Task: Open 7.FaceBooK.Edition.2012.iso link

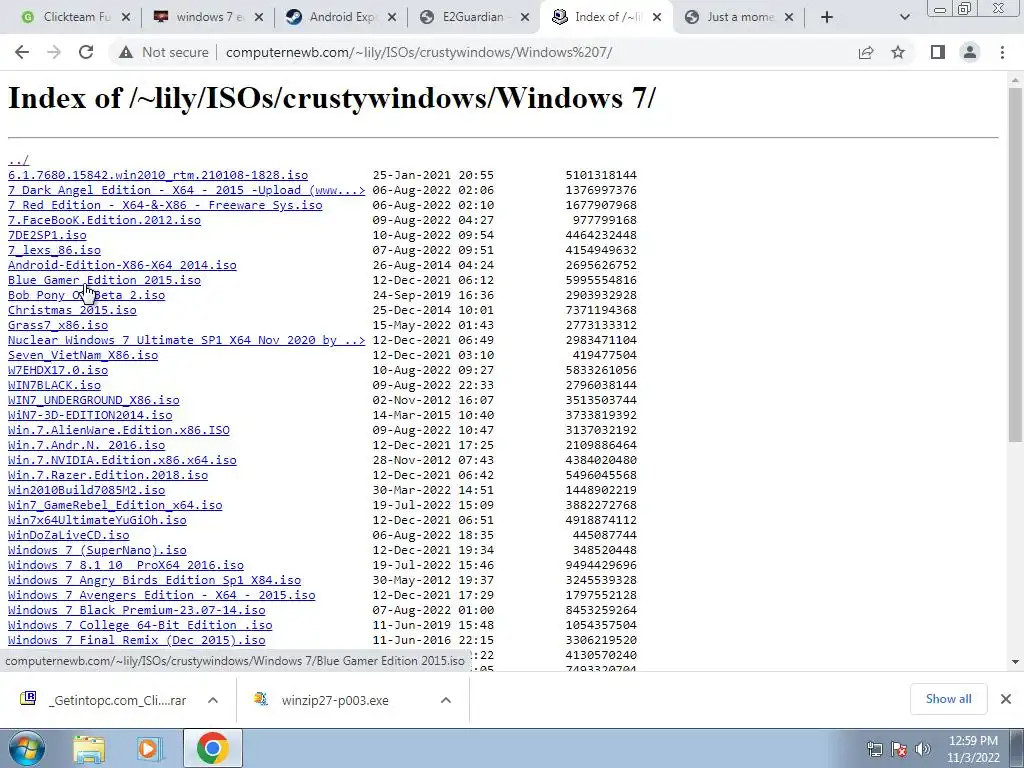Action: (104, 220)
